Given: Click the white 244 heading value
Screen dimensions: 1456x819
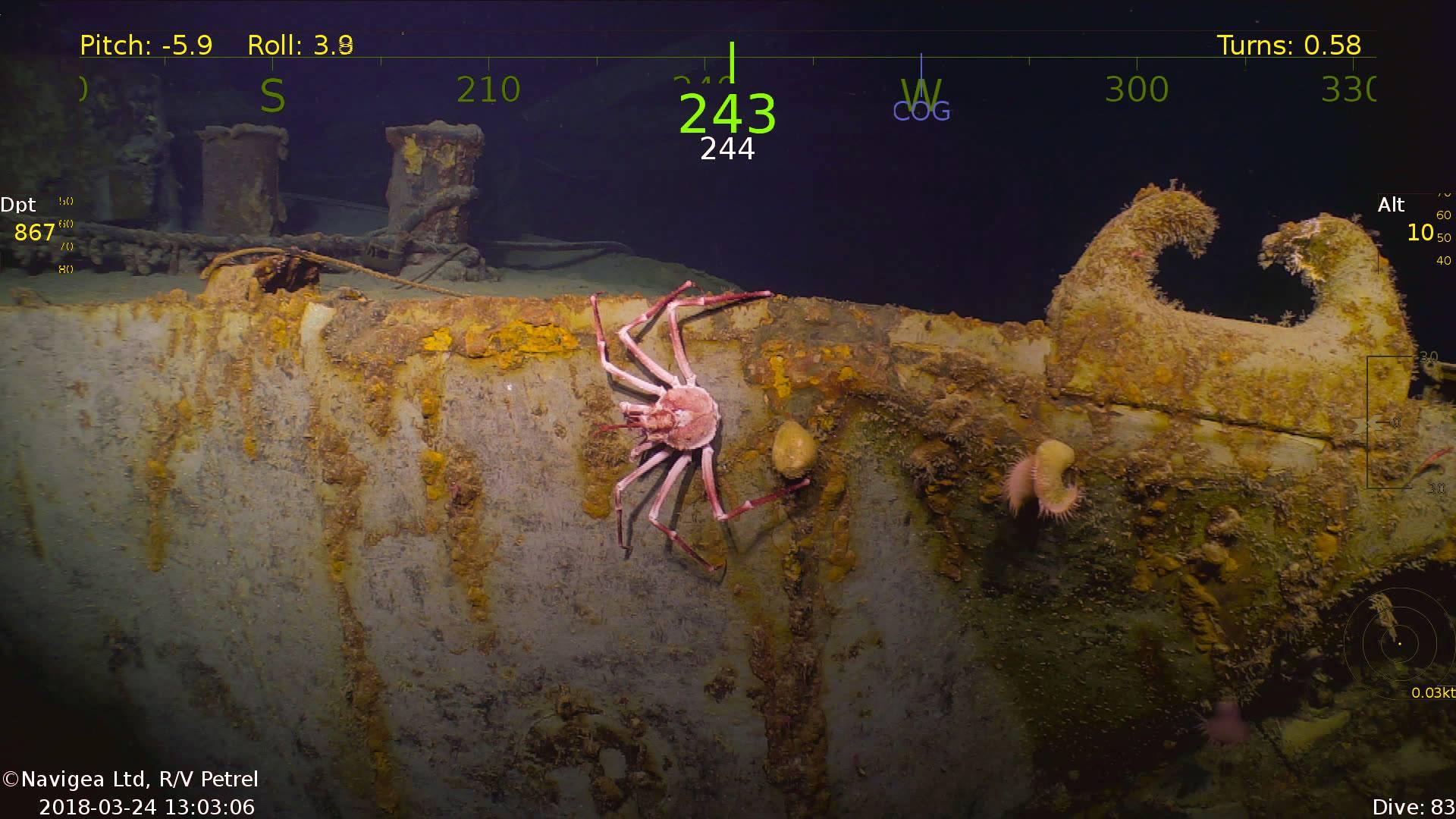Looking at the screenshot, I should pyautogui.click(x=727, y=149).
